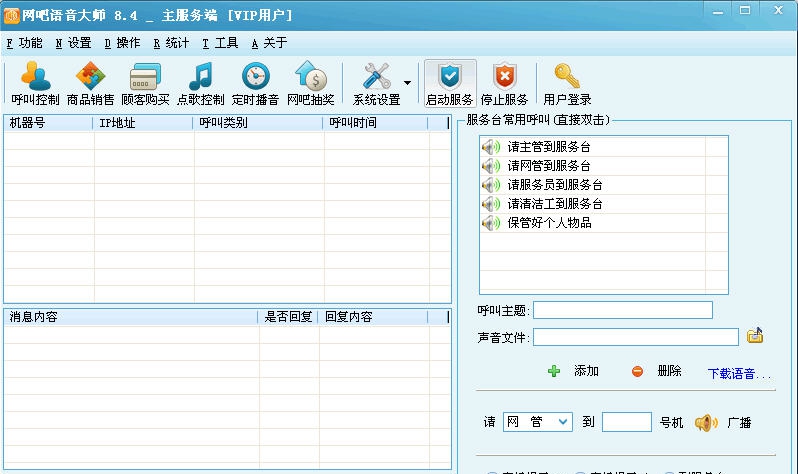Open the 设置 menu

(73, 43)
